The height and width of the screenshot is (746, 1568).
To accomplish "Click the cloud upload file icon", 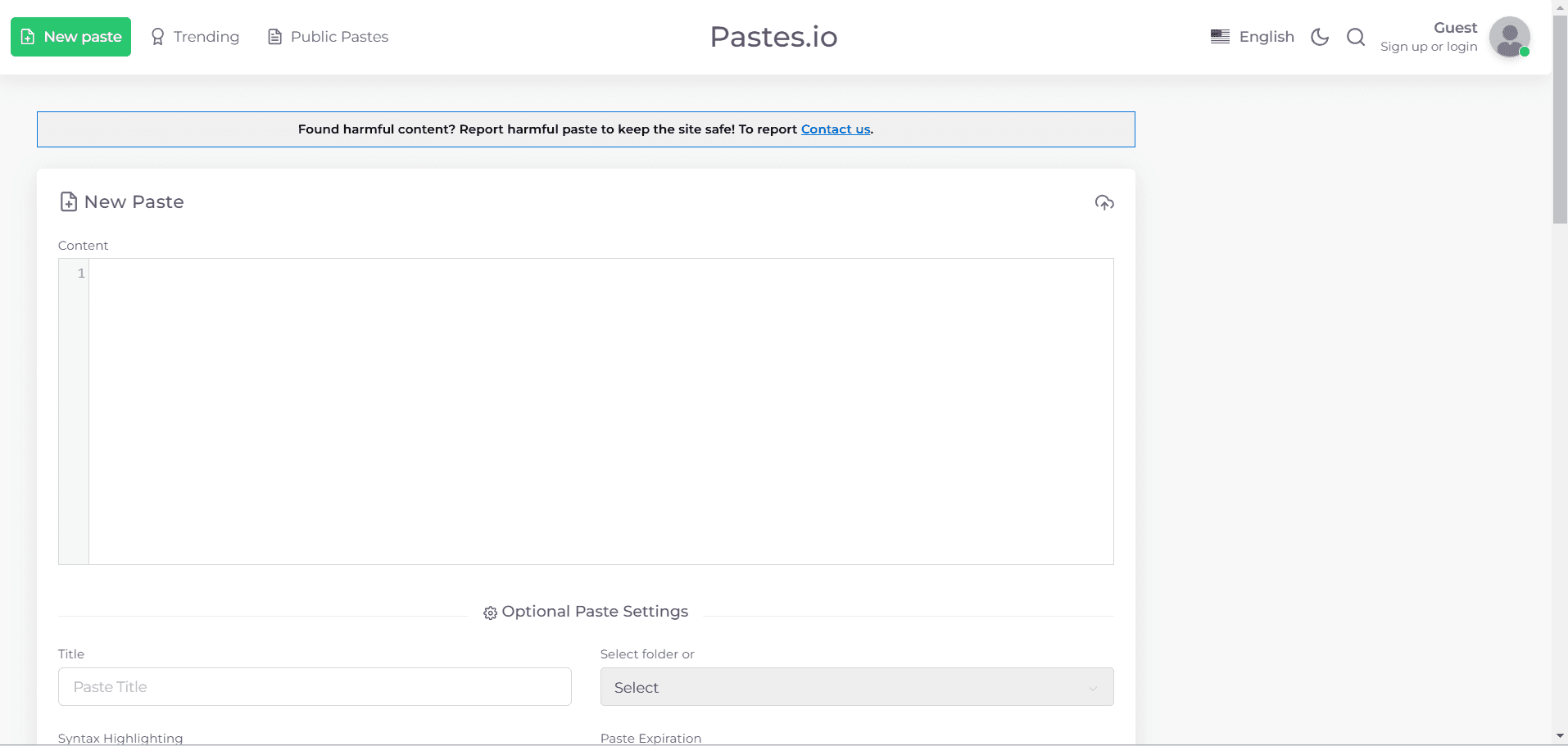I will tap(1104, 202).
